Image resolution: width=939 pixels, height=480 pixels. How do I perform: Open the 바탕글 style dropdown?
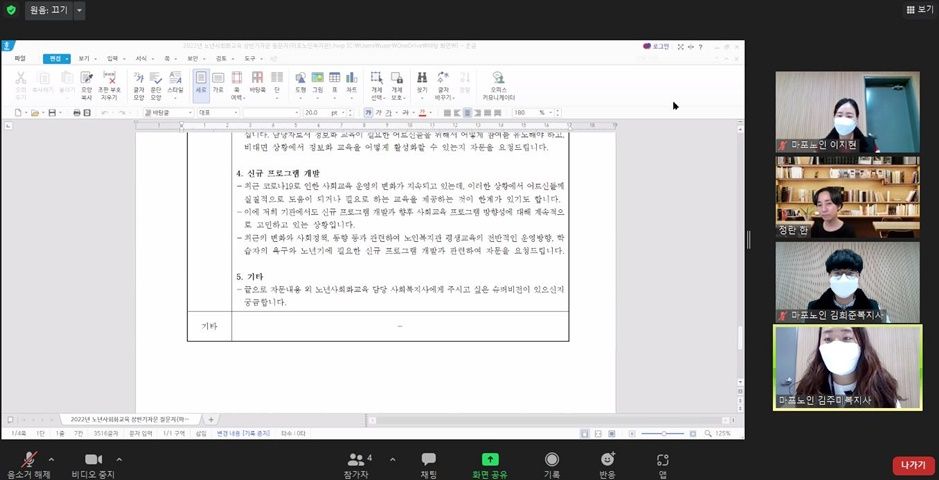click(x=169, y=113)
